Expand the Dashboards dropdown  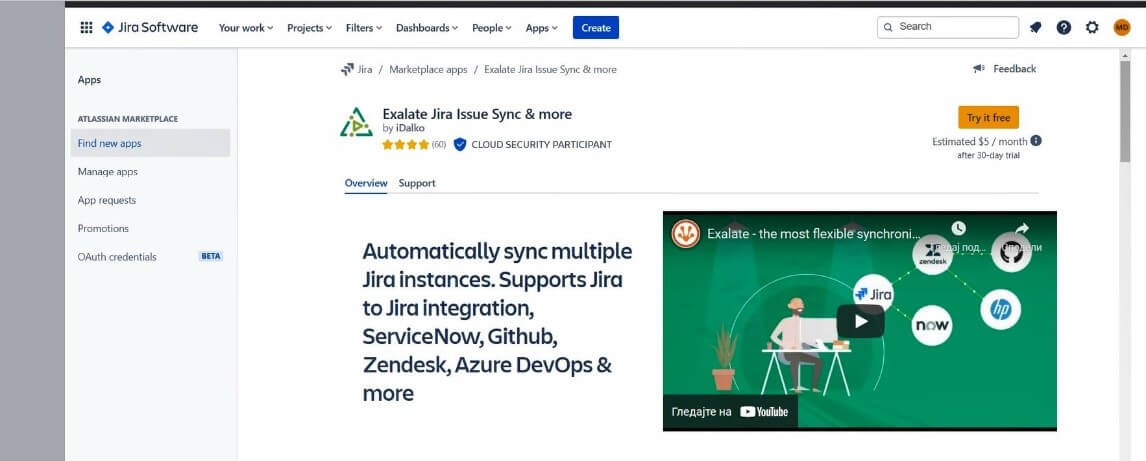(427, 28)
